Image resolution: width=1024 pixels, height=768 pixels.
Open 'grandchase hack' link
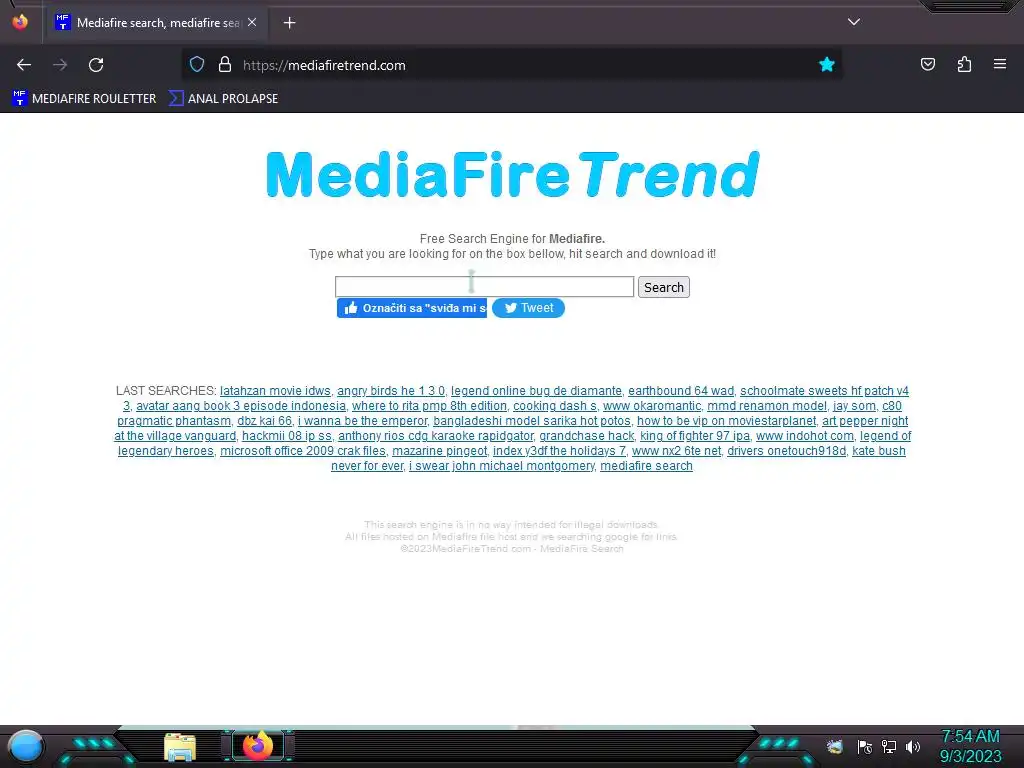(x=586, y=436)
